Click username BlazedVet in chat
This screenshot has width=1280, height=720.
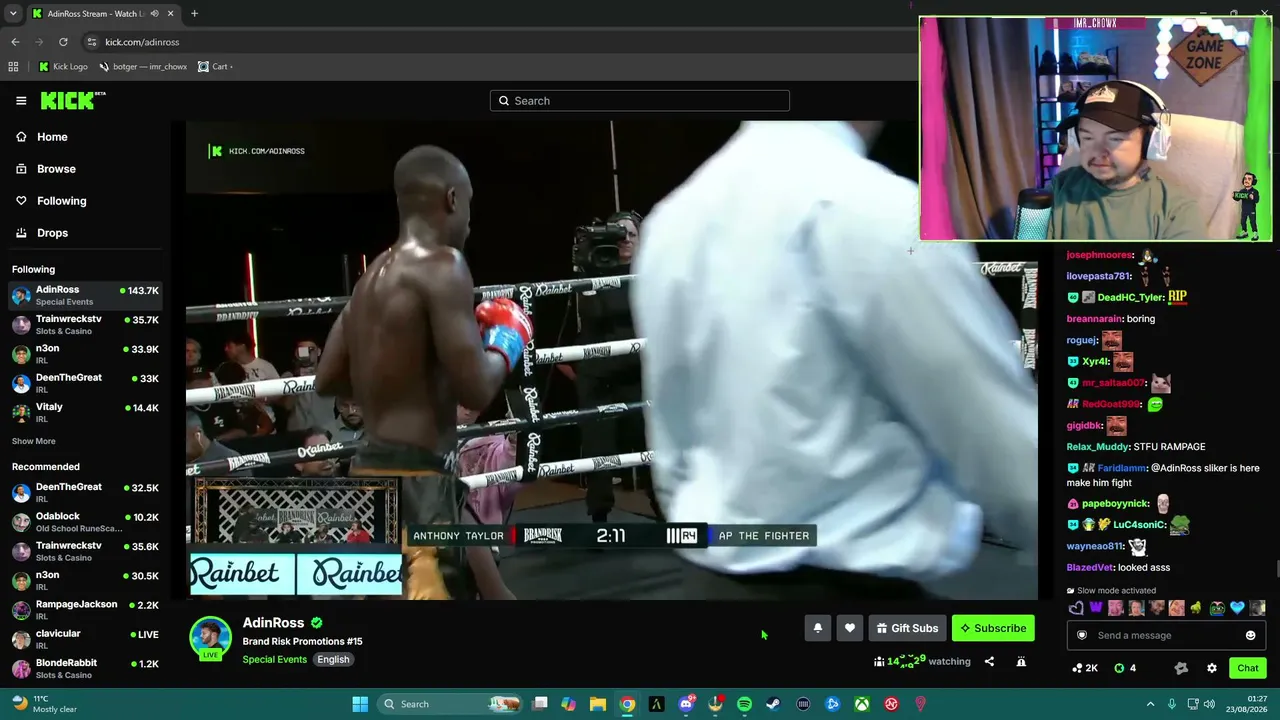[1090, 568]
